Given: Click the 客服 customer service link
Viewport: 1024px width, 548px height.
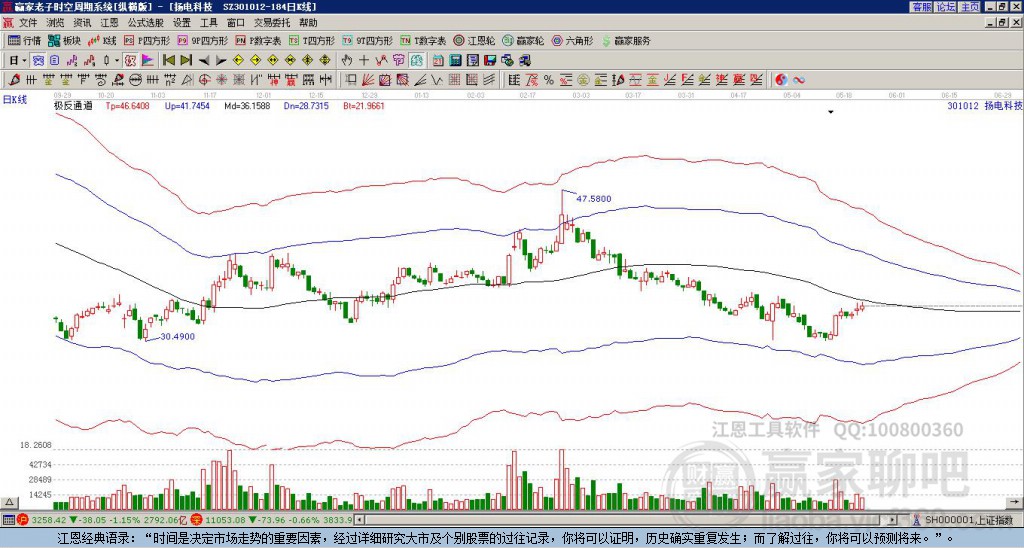Looking at the screenshot, I should (921, 7).
